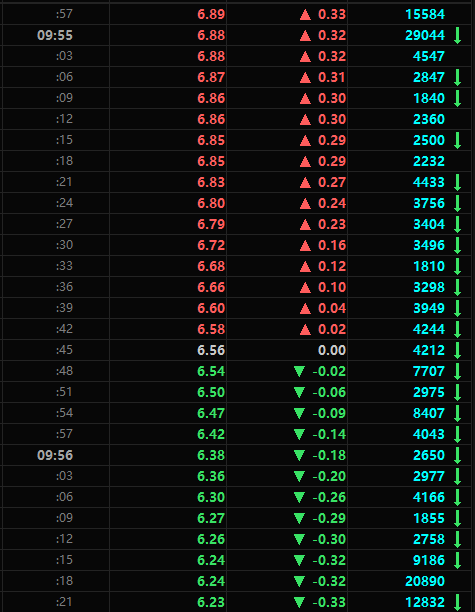
Task: Click the red up triangle beside 0.33
Action: pos(305,15)
